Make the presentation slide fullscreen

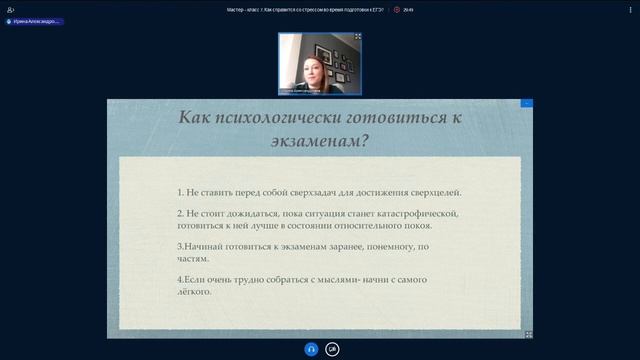pos(529,335)
